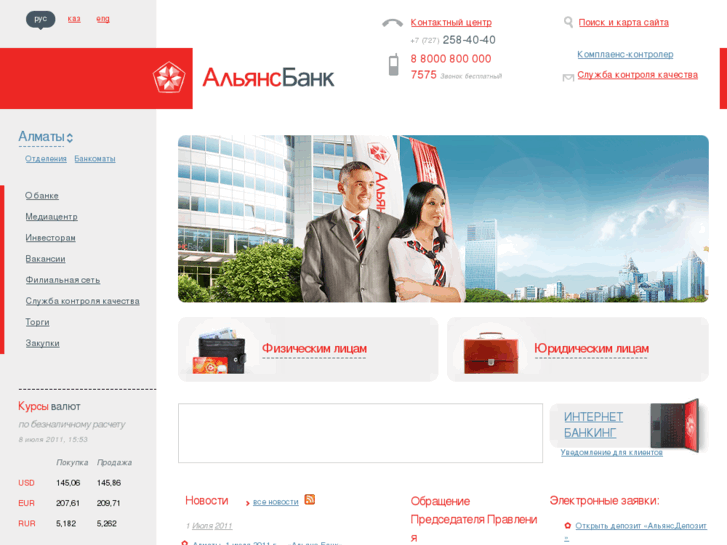Switch language to каз
The height and width of the screenshot is (545, 727).
74,19
